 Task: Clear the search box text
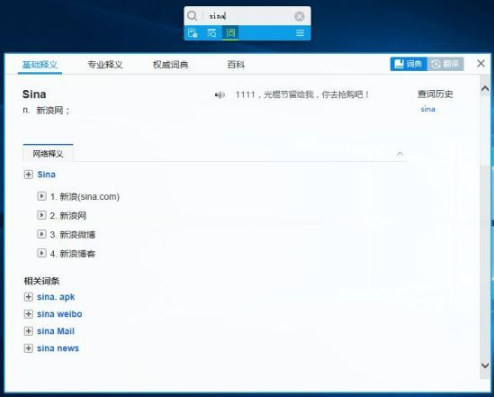(299, 16)
